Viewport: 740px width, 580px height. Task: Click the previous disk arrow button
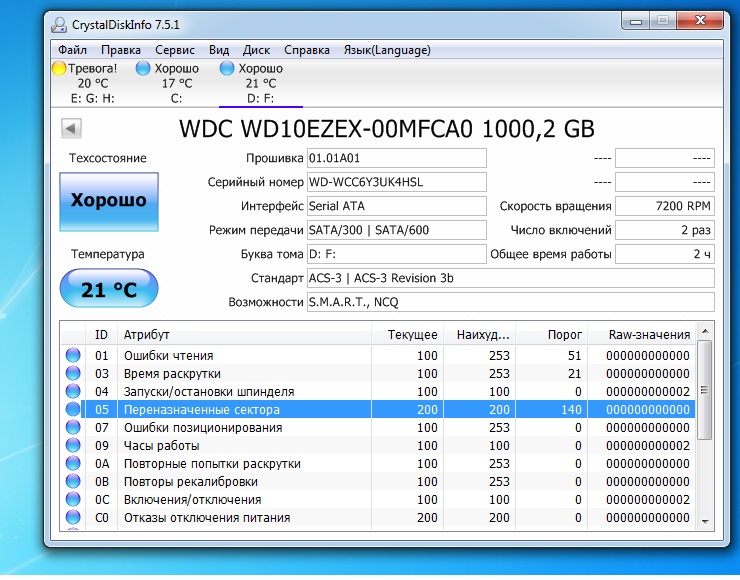click(71, 128)
